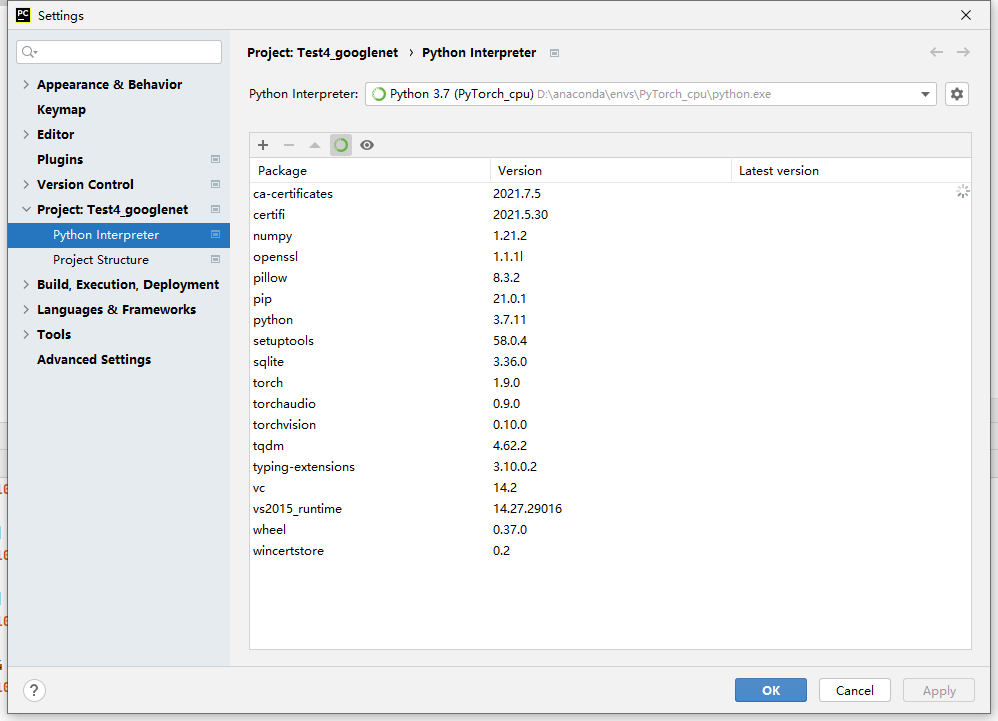Click the uninstall package minus icon
This screenshot has width=998, height=721.
pyautogui.click(x=289, y=145)
